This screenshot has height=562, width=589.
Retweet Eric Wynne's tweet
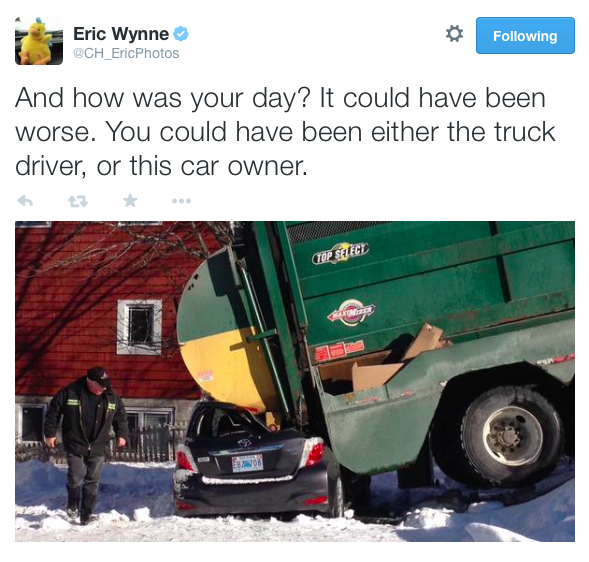pyautogui.click(x=78, y=202)
